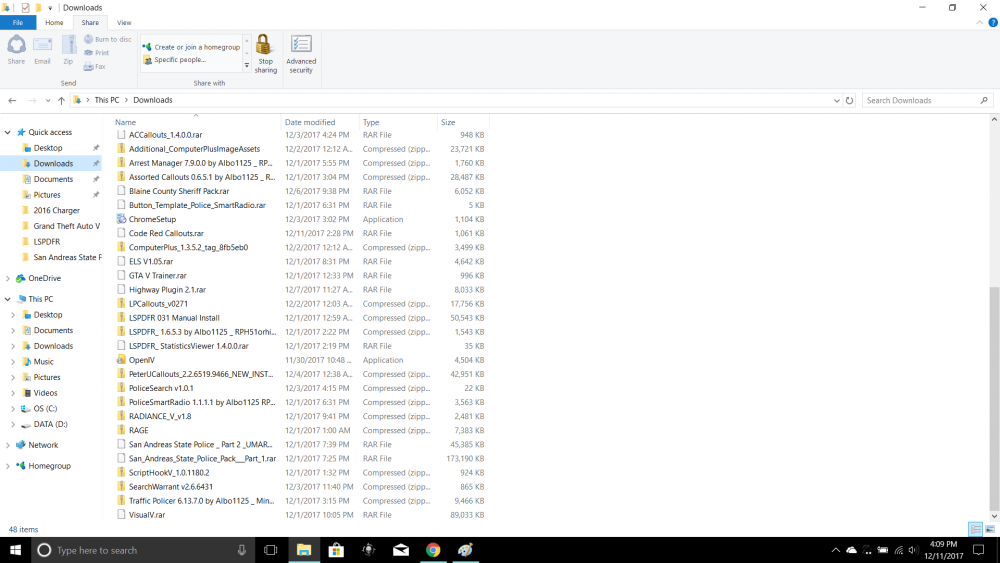Expand the OS (C:) drive node

tap(13, 409)
